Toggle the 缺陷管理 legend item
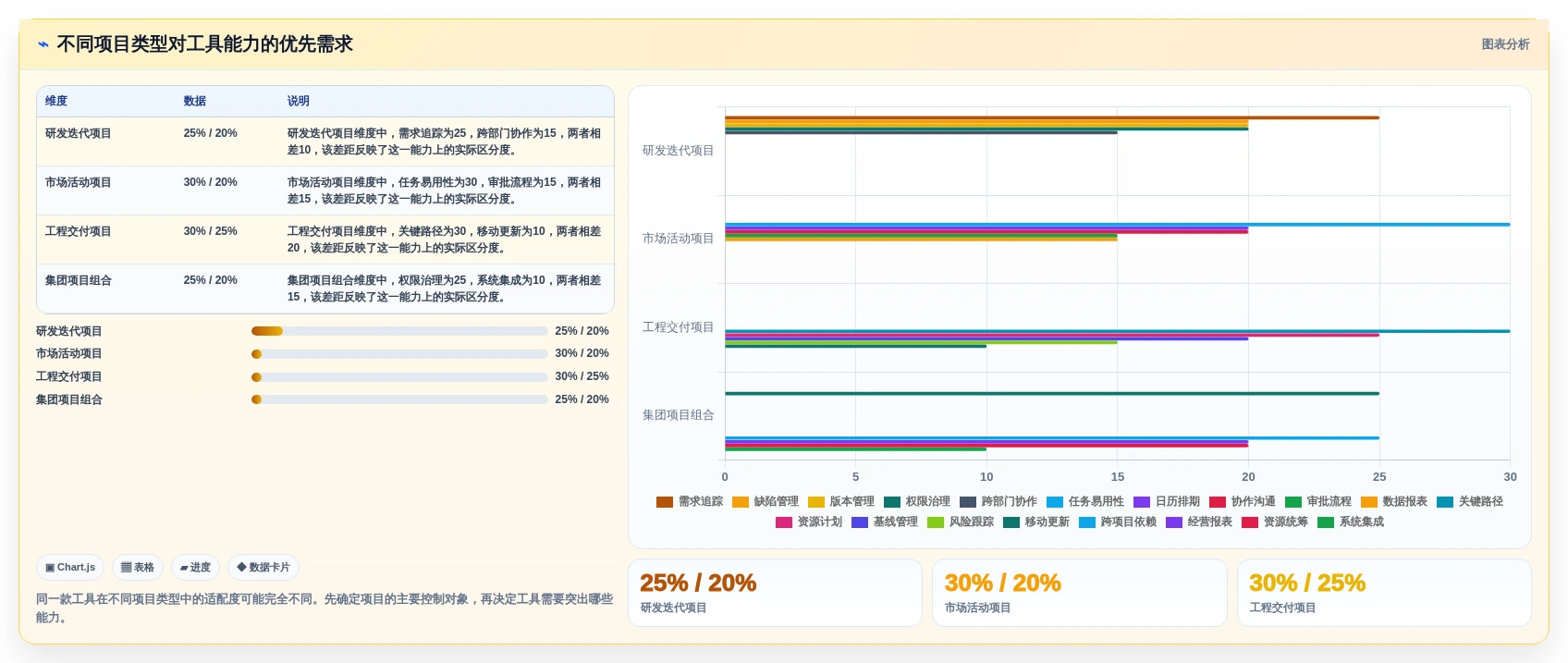The height and width of the screenshot is (663, 1568). click(766, 501)
